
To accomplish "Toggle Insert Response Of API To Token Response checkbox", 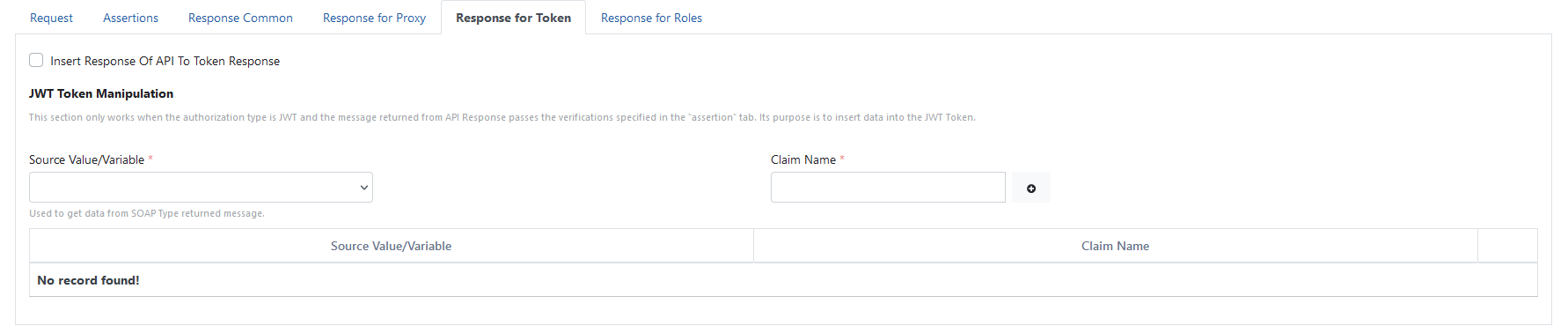I will pyautogui.click(x=36, y=60).
